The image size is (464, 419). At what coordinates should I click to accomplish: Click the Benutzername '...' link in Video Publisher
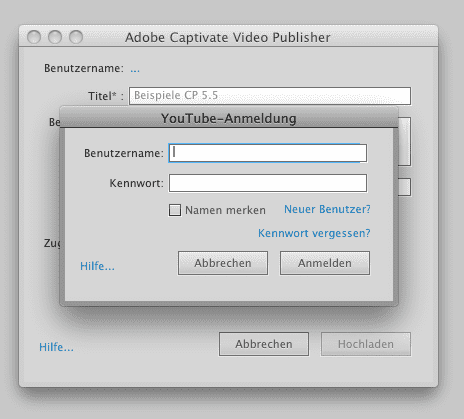[135, 69]
